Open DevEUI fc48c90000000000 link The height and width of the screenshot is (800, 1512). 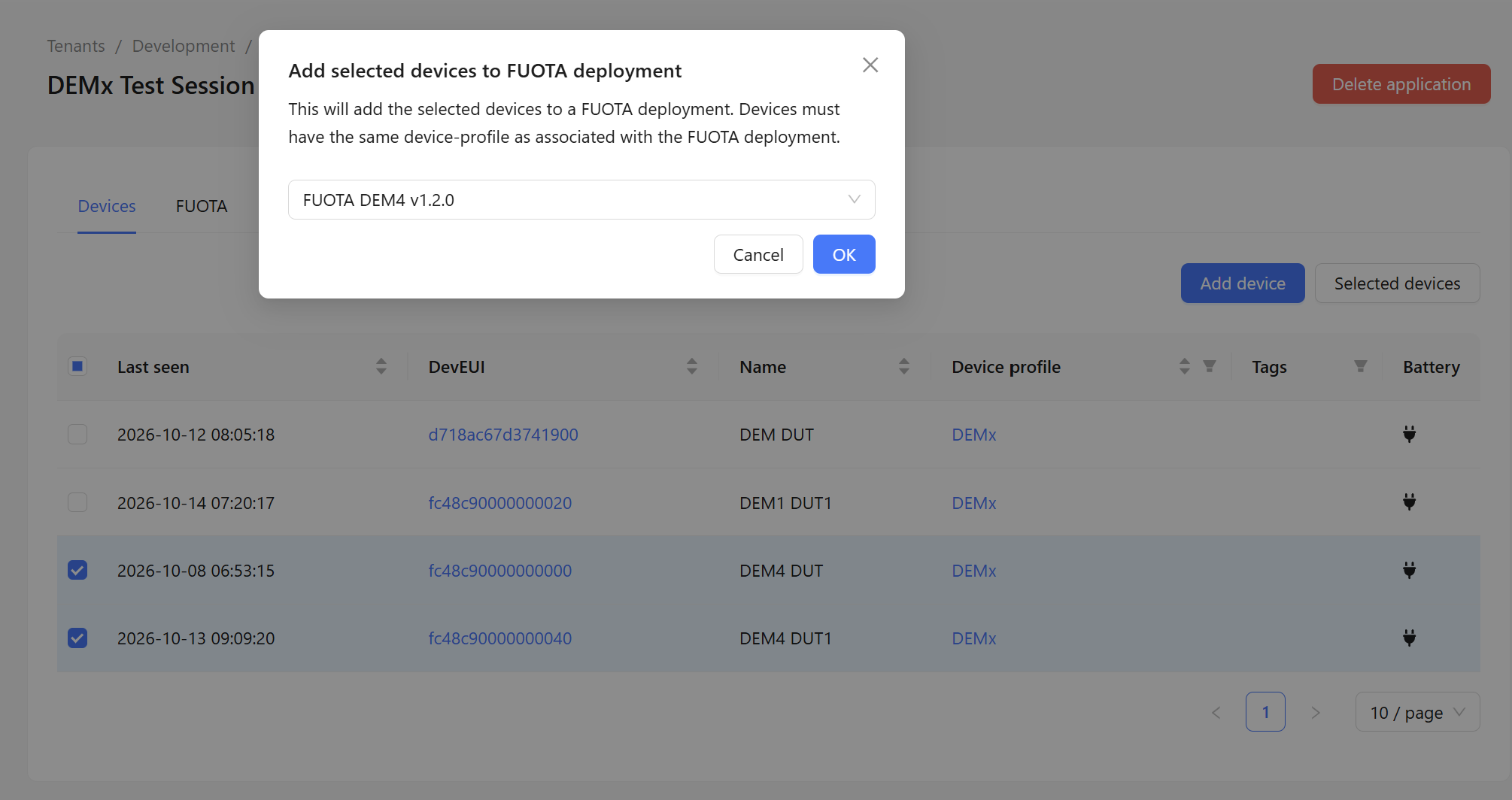500,571
